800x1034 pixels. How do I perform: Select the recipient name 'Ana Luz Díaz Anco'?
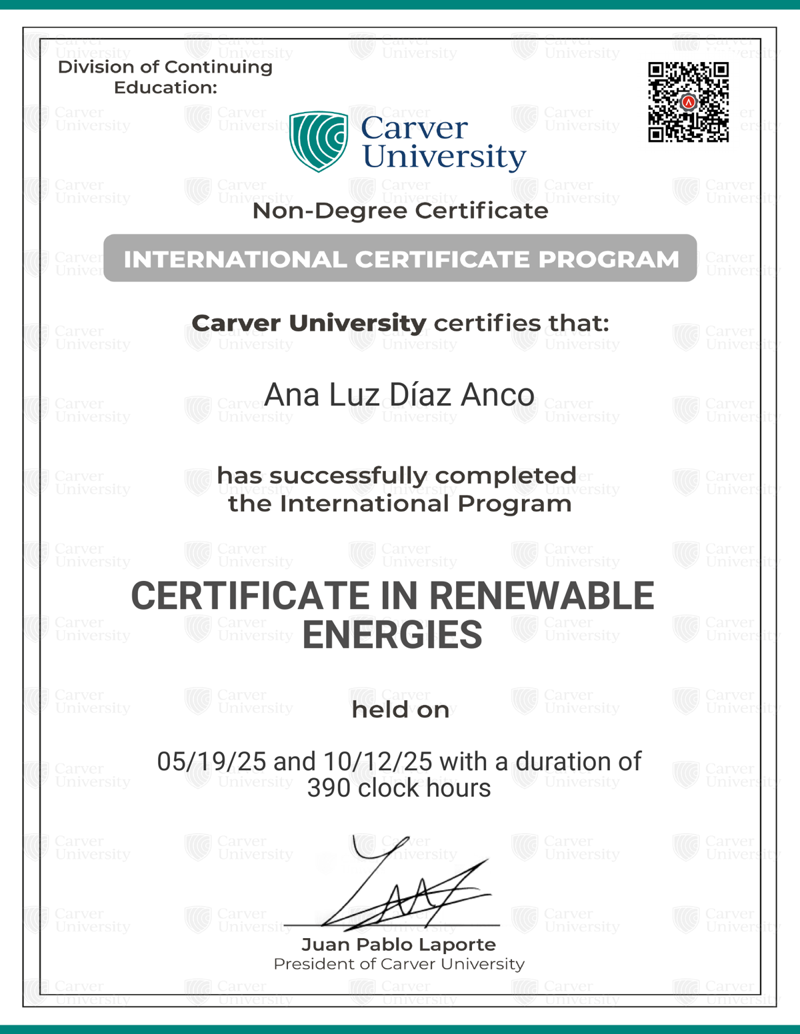click(x=399, y=395)
